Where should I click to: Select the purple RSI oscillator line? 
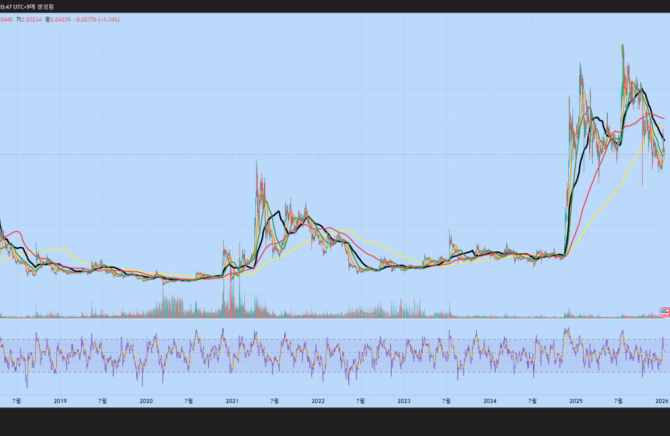pos(300,352)
